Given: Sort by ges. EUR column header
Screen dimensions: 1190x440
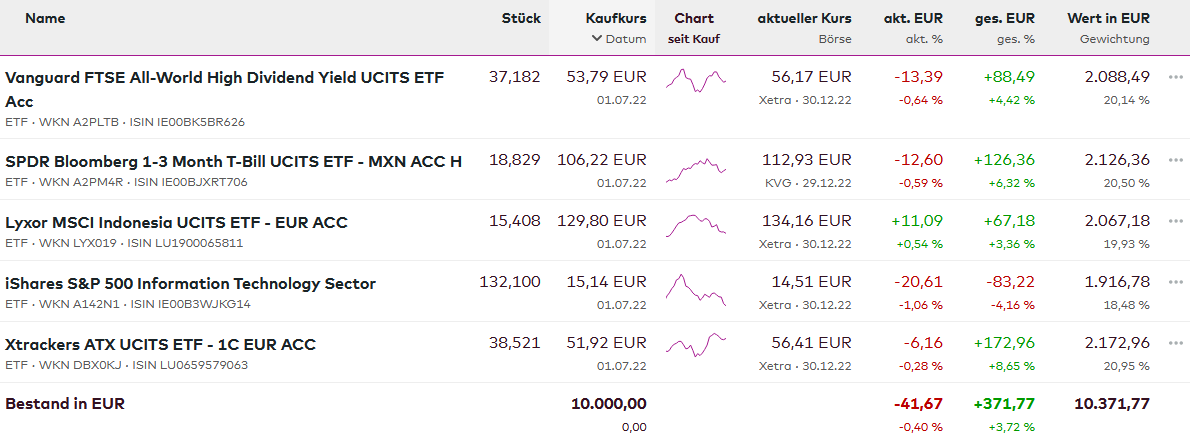Looking at the screenshot, I should [1004, 18].
